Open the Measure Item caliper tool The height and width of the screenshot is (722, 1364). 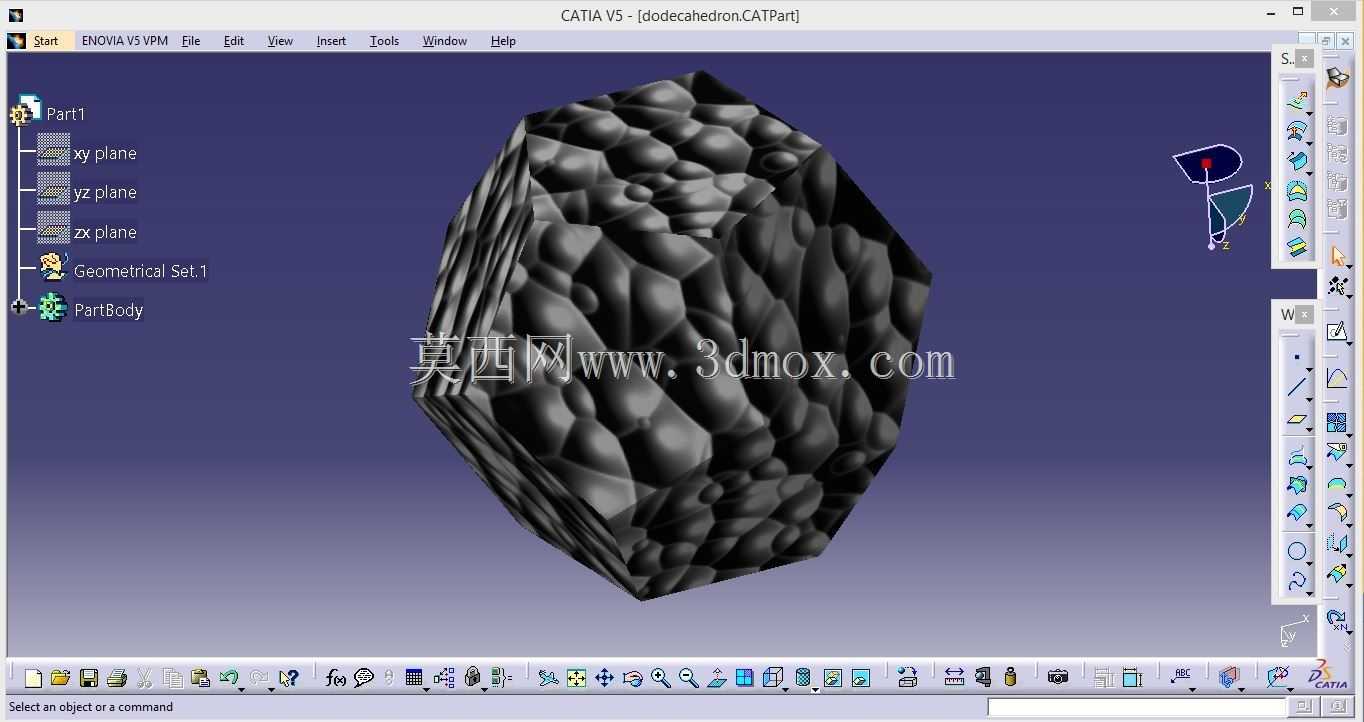point(982,678)
